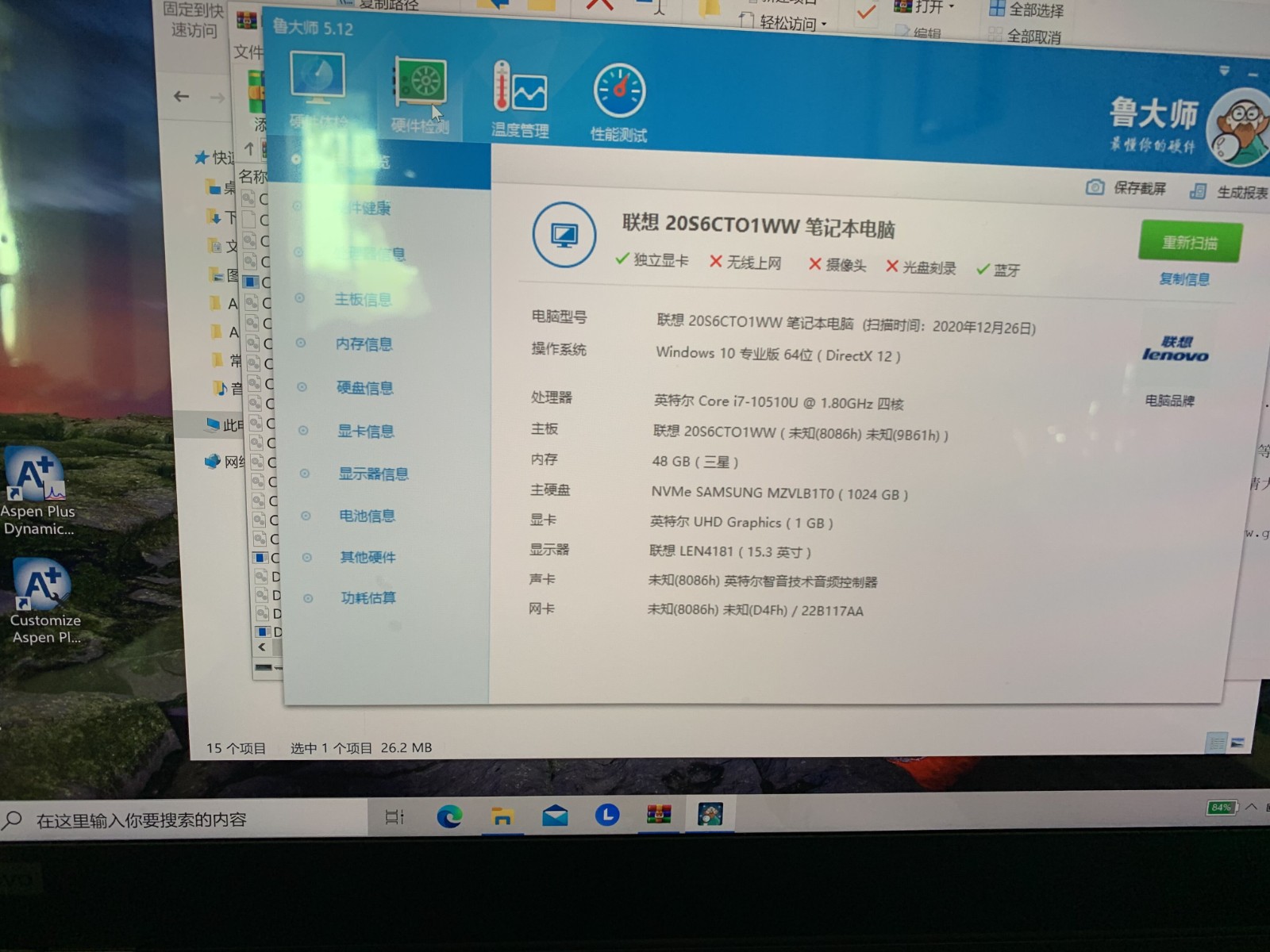Image resolution: width=1270 pixels, height=952 pixels.
Task: Open Aspen Plus Dynamics desktop shortcut
Action: click(x=37, y=492)
